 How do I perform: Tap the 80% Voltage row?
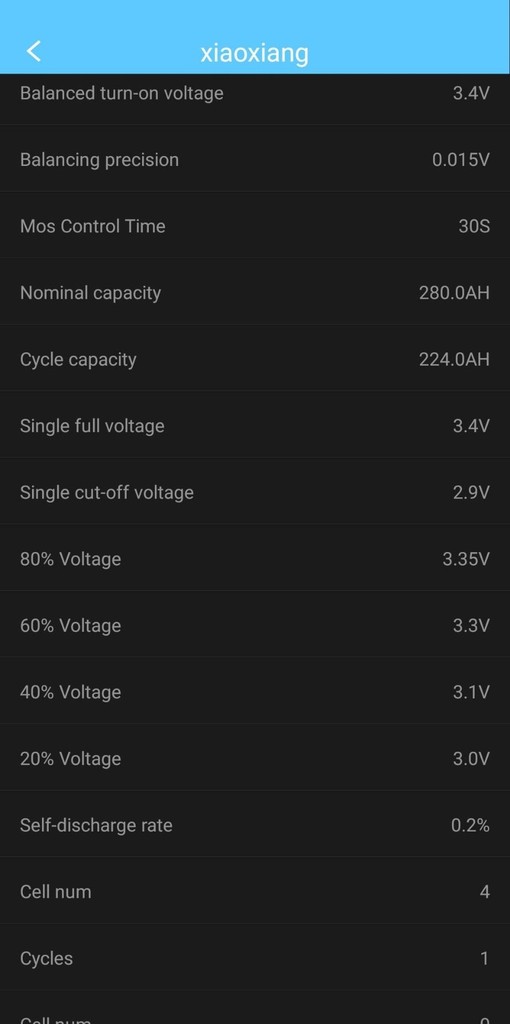(255, 559)
